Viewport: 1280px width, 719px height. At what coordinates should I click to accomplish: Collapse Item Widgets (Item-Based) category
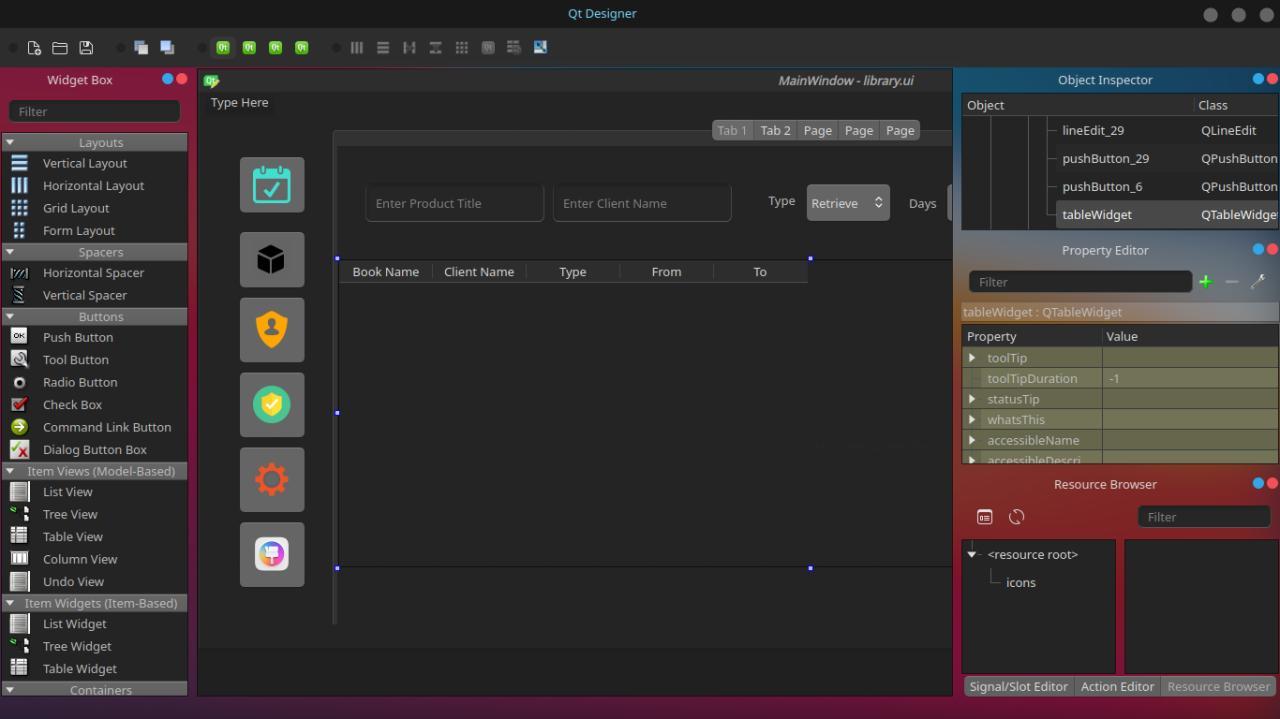(10, 603)
